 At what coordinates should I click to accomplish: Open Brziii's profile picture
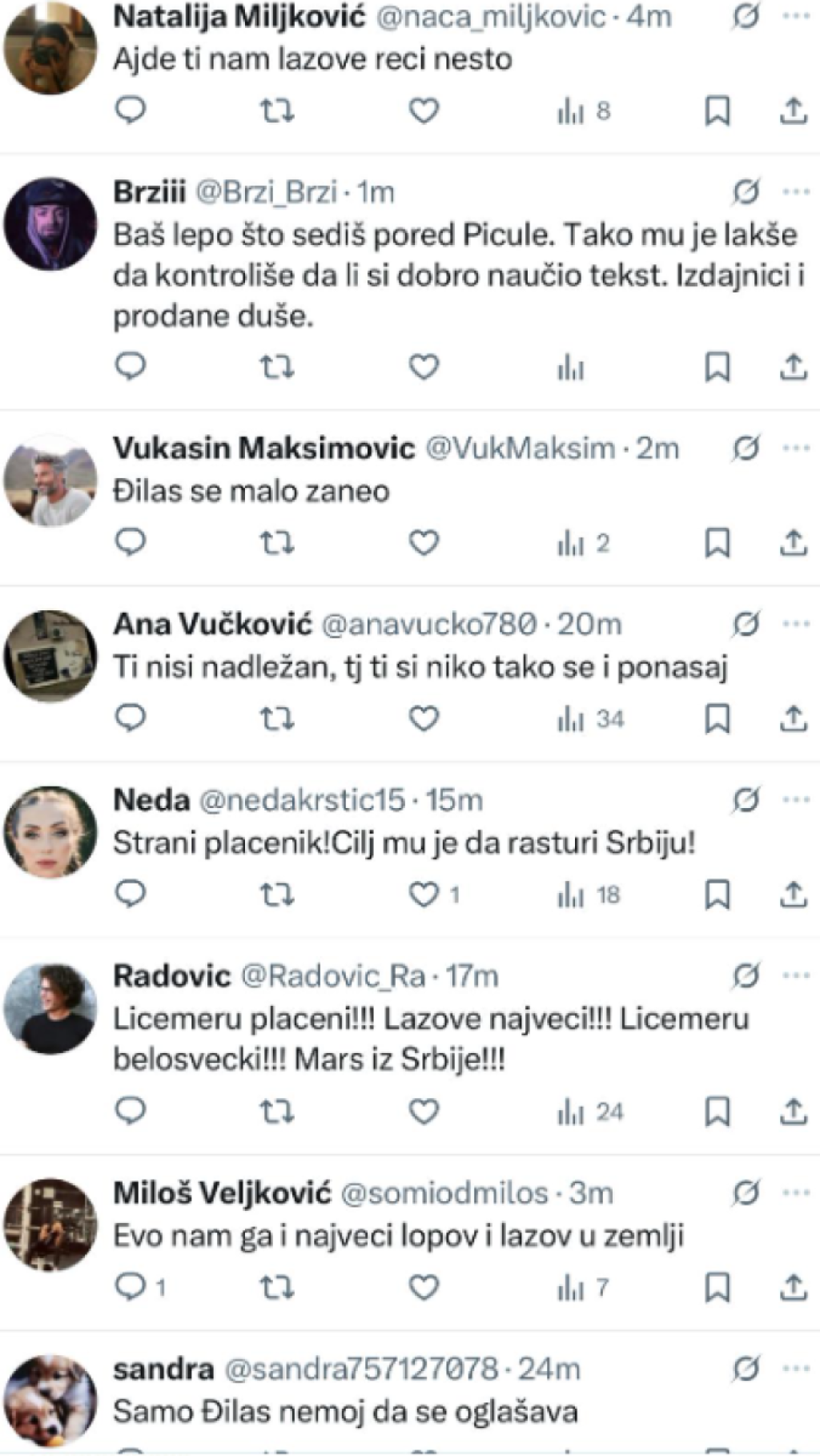tap(50, 223)
